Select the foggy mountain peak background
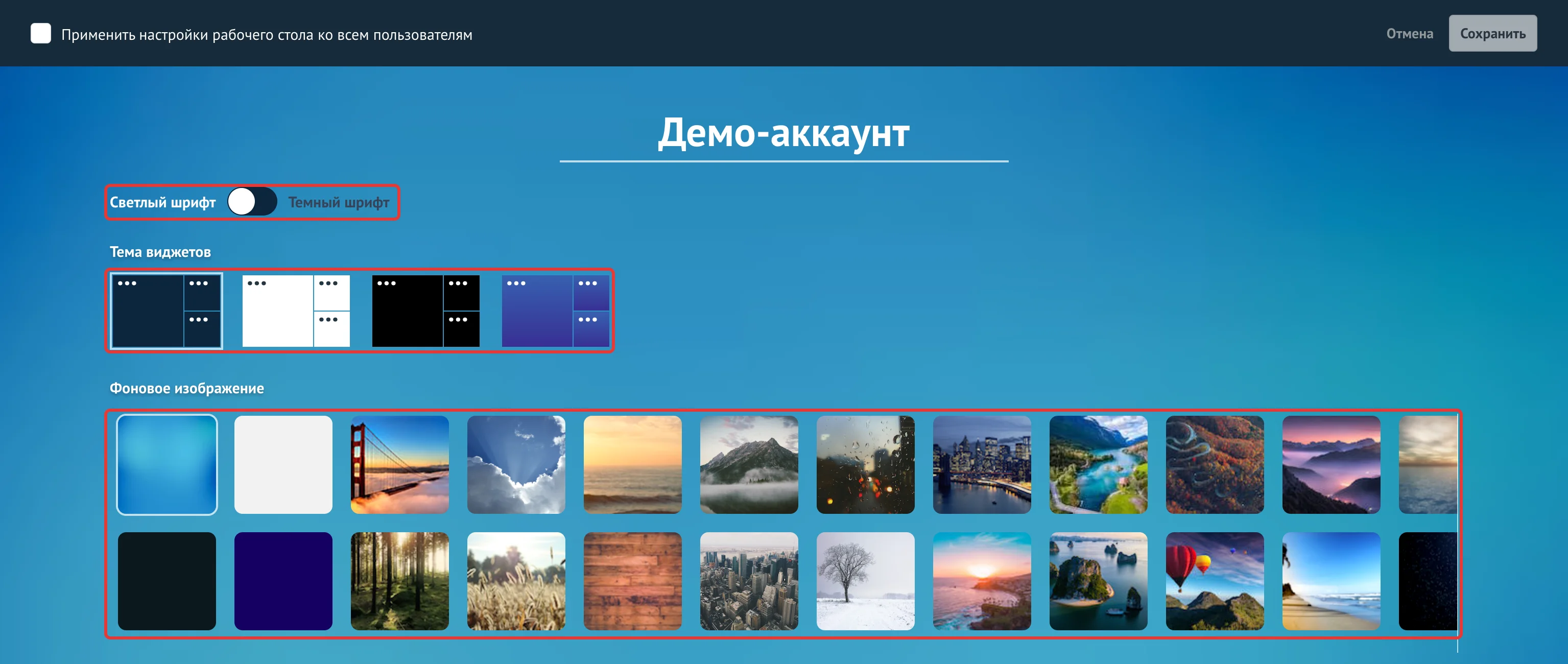This screenshot has height=664, width=1568. (x=749, y=464)
